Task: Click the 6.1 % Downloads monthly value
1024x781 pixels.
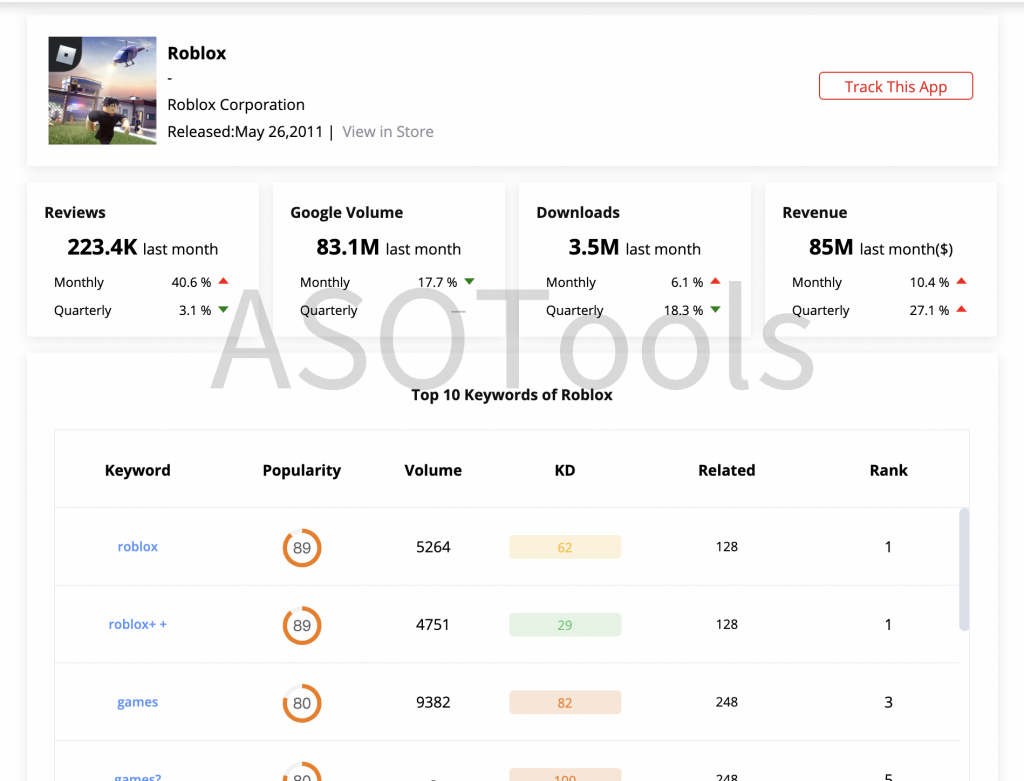Action: pos(687,282)
